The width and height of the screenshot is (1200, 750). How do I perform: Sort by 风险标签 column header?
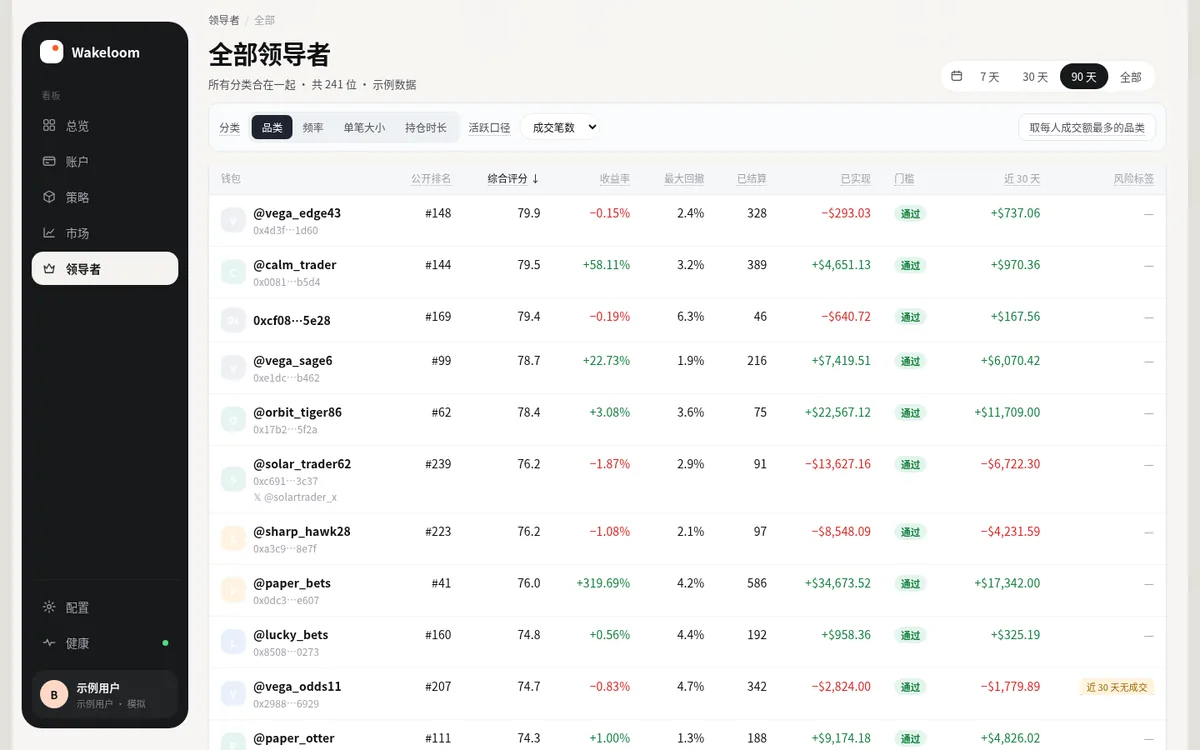tap(1134, 179)
